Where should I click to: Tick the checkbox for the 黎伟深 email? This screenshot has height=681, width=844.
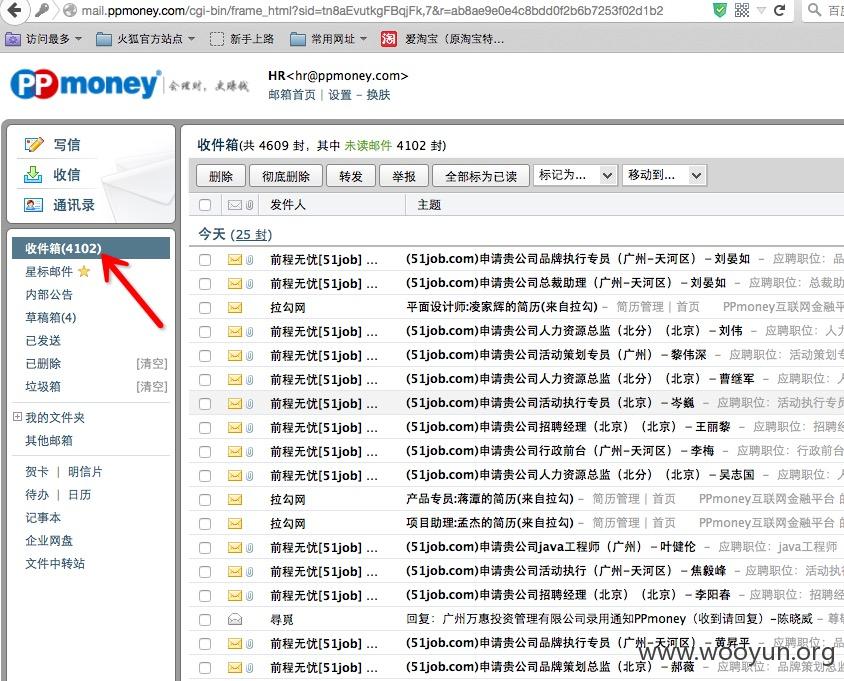[205, 356]
